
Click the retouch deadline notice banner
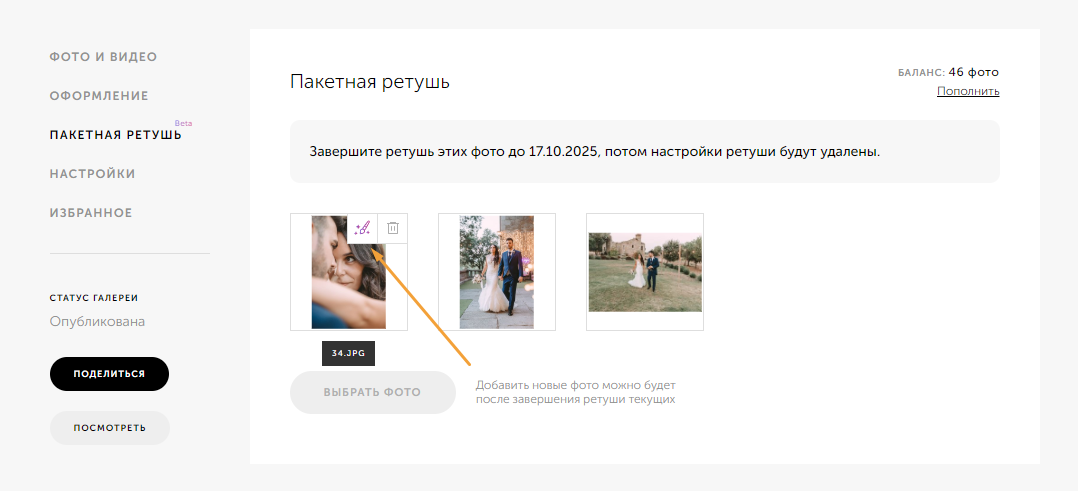pos(644,152)
